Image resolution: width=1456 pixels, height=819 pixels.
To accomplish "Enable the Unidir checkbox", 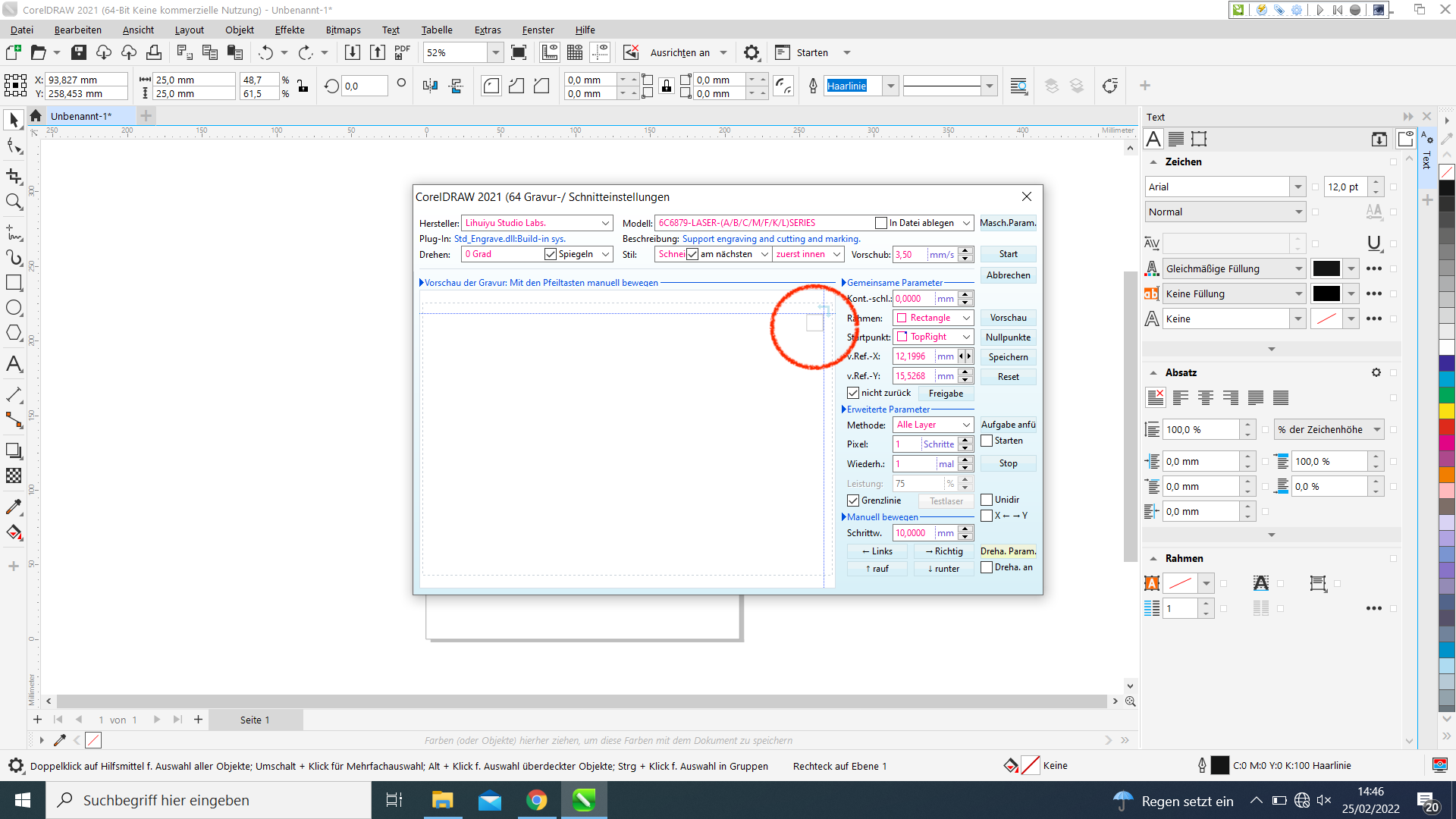I will coord(987,500).
